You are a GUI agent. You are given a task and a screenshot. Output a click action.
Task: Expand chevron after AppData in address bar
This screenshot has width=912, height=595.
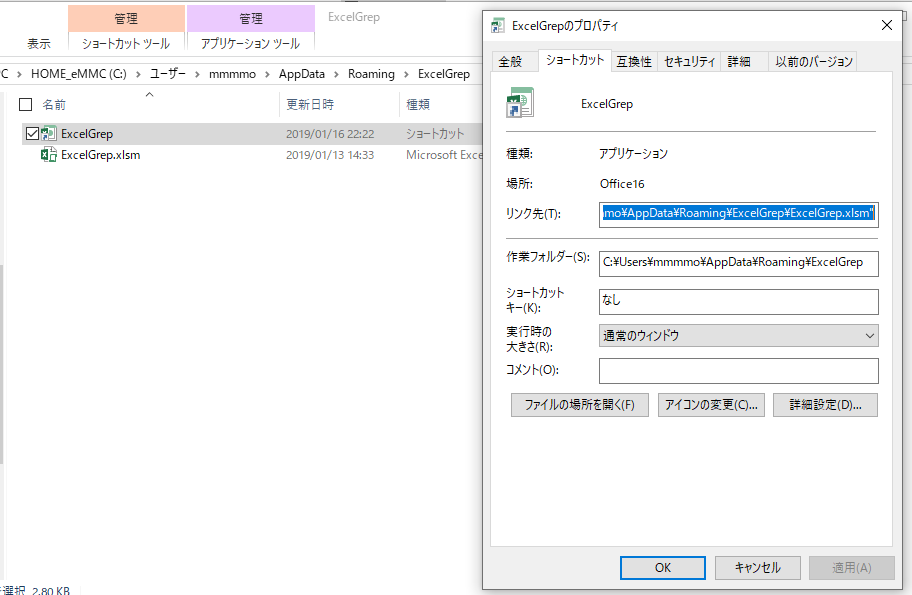pos(336,74)
